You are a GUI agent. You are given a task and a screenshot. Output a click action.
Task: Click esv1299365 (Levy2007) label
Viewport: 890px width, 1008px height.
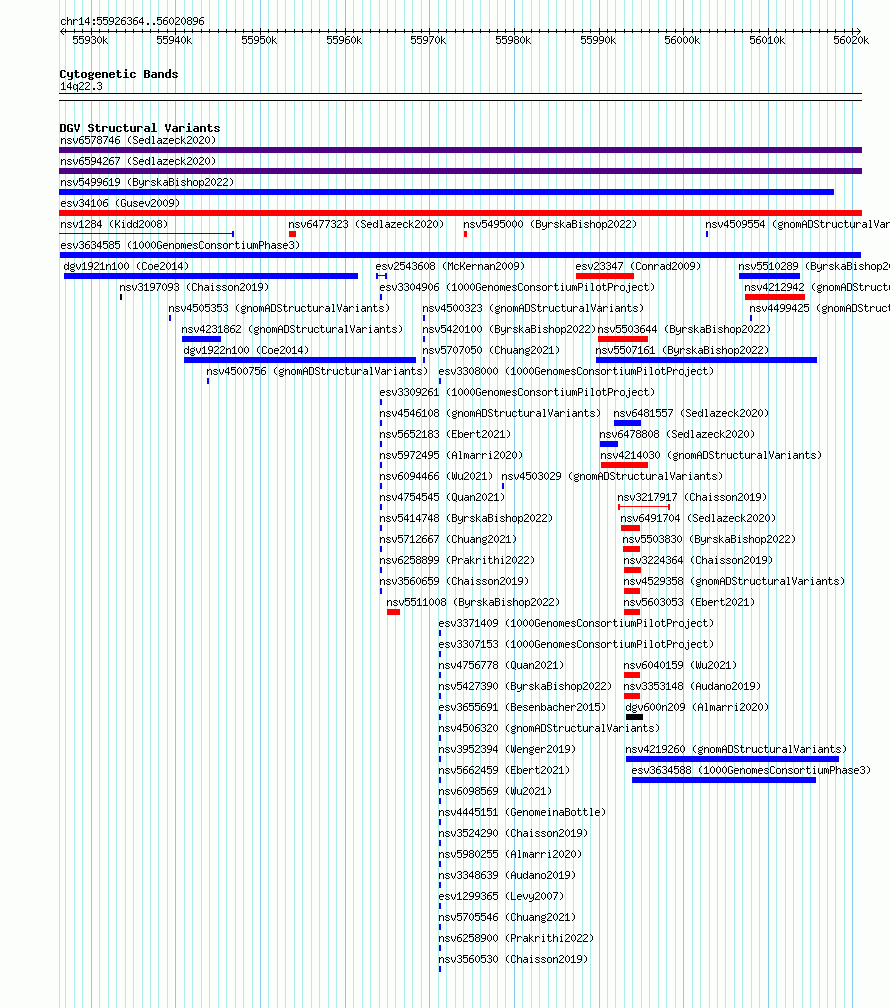(501, 896)
